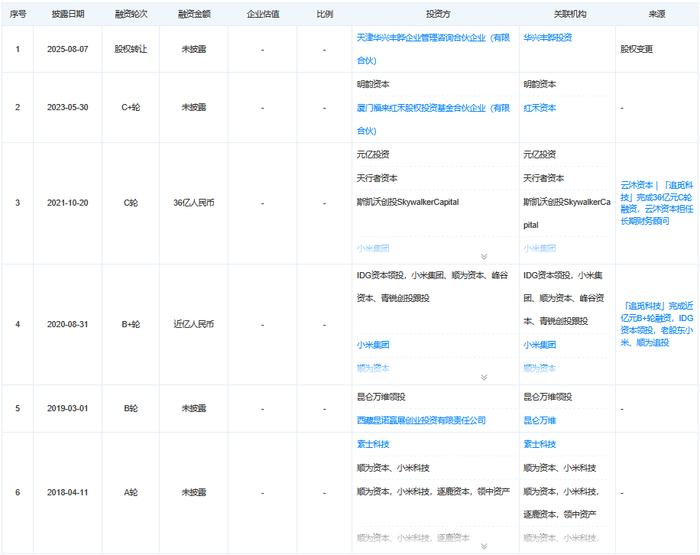Select the 股权转让 round cell

click(x=131, y=49)
